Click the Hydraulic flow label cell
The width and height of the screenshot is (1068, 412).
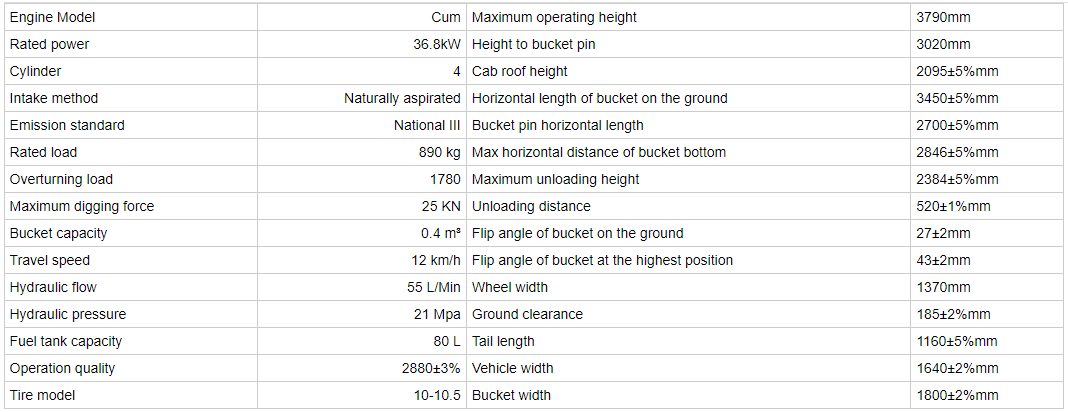tap(131, 287)
